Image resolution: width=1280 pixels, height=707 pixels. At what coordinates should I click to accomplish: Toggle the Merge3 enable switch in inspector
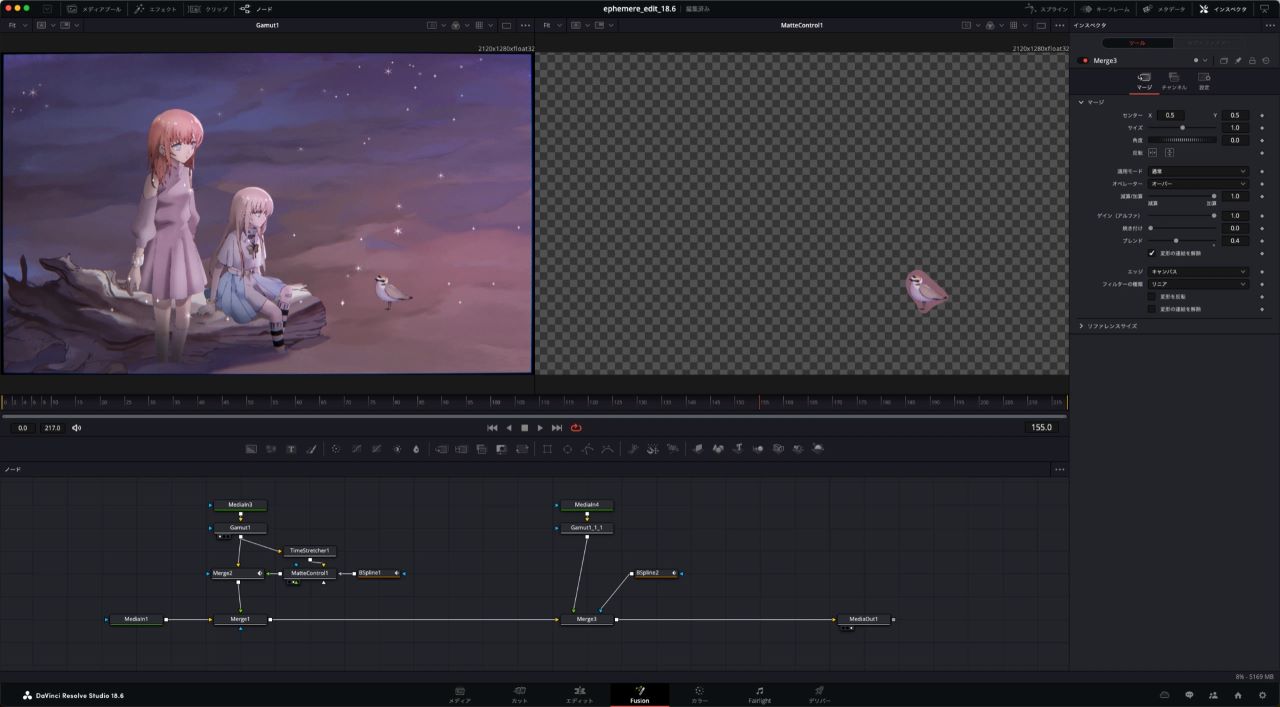(1085, 61)
